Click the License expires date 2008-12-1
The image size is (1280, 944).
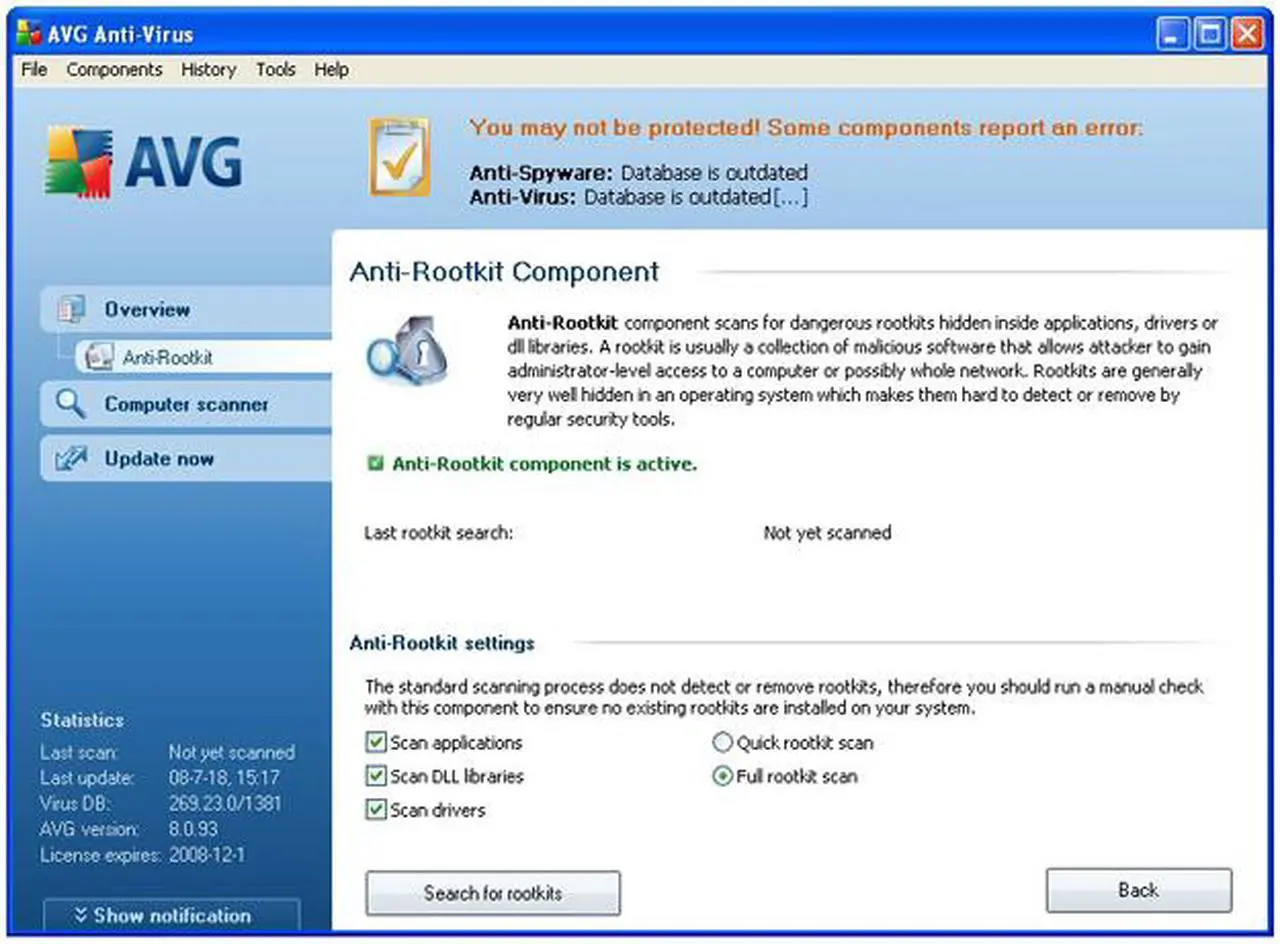[x=208, y=855]
